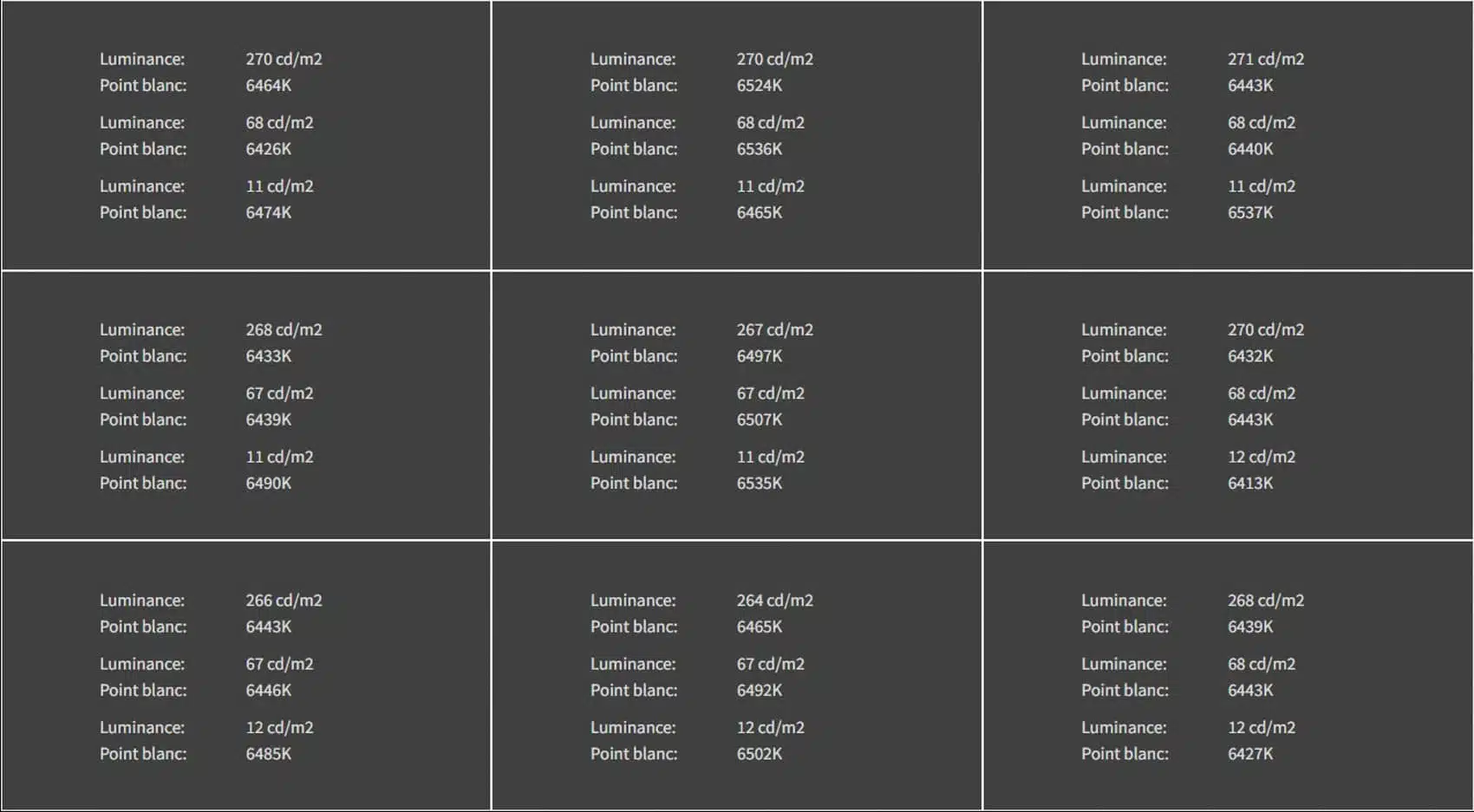
Task: Click the 6427K white point reading
Action: (x=1250, y=753)
